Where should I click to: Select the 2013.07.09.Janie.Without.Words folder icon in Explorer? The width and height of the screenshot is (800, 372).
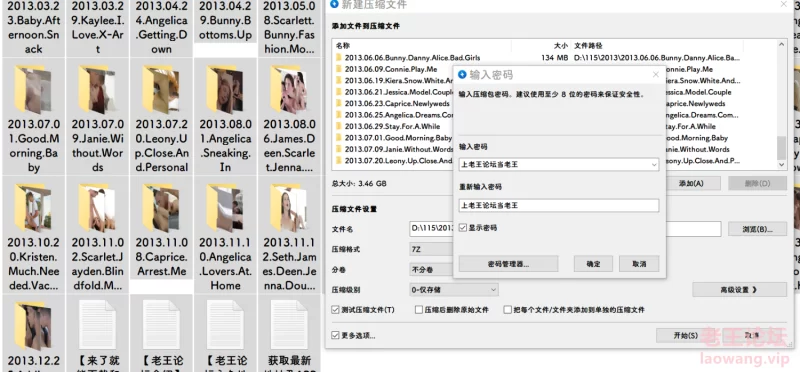(x=97, y=90)
